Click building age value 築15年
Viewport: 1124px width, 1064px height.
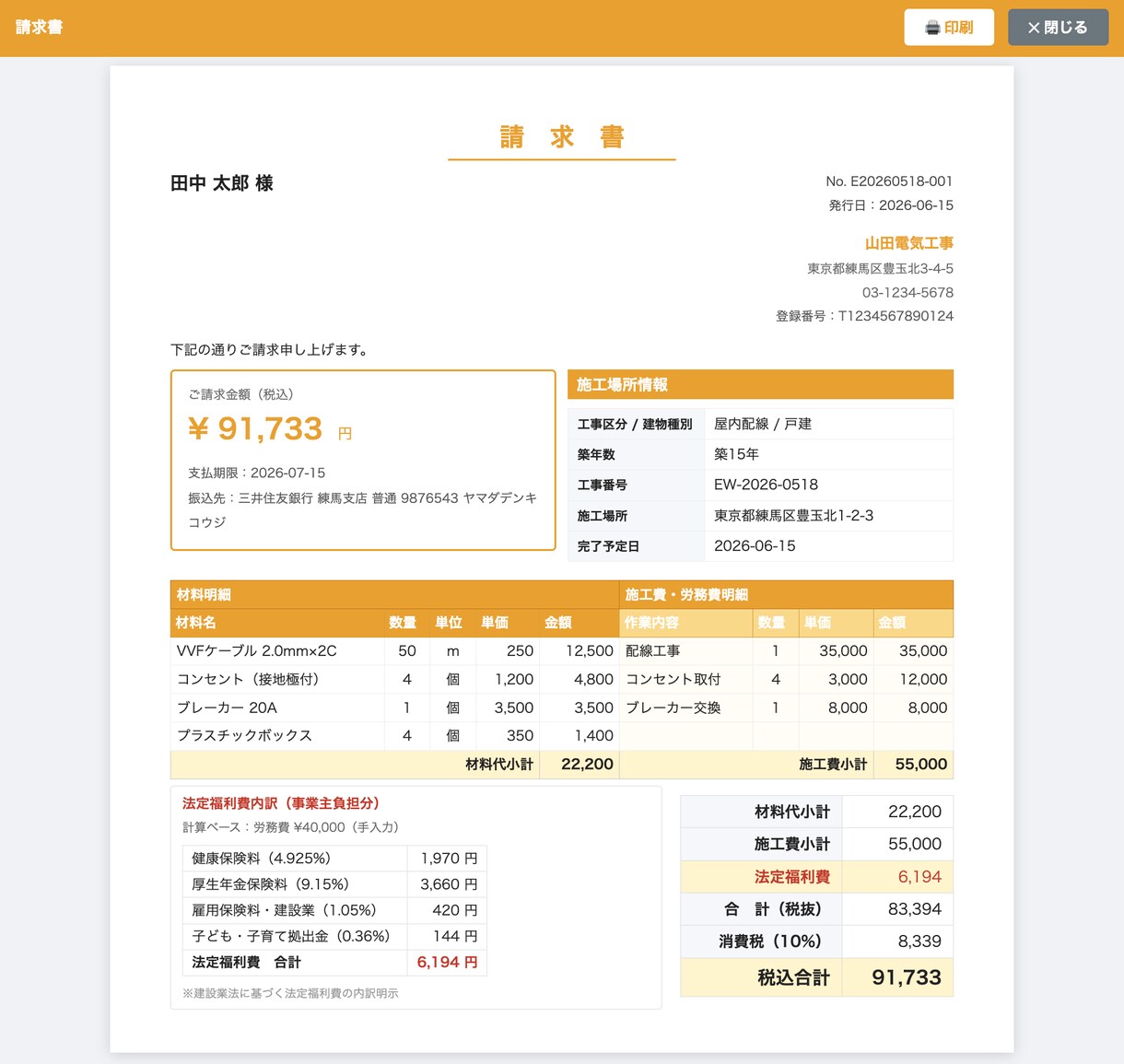(736, 454)
